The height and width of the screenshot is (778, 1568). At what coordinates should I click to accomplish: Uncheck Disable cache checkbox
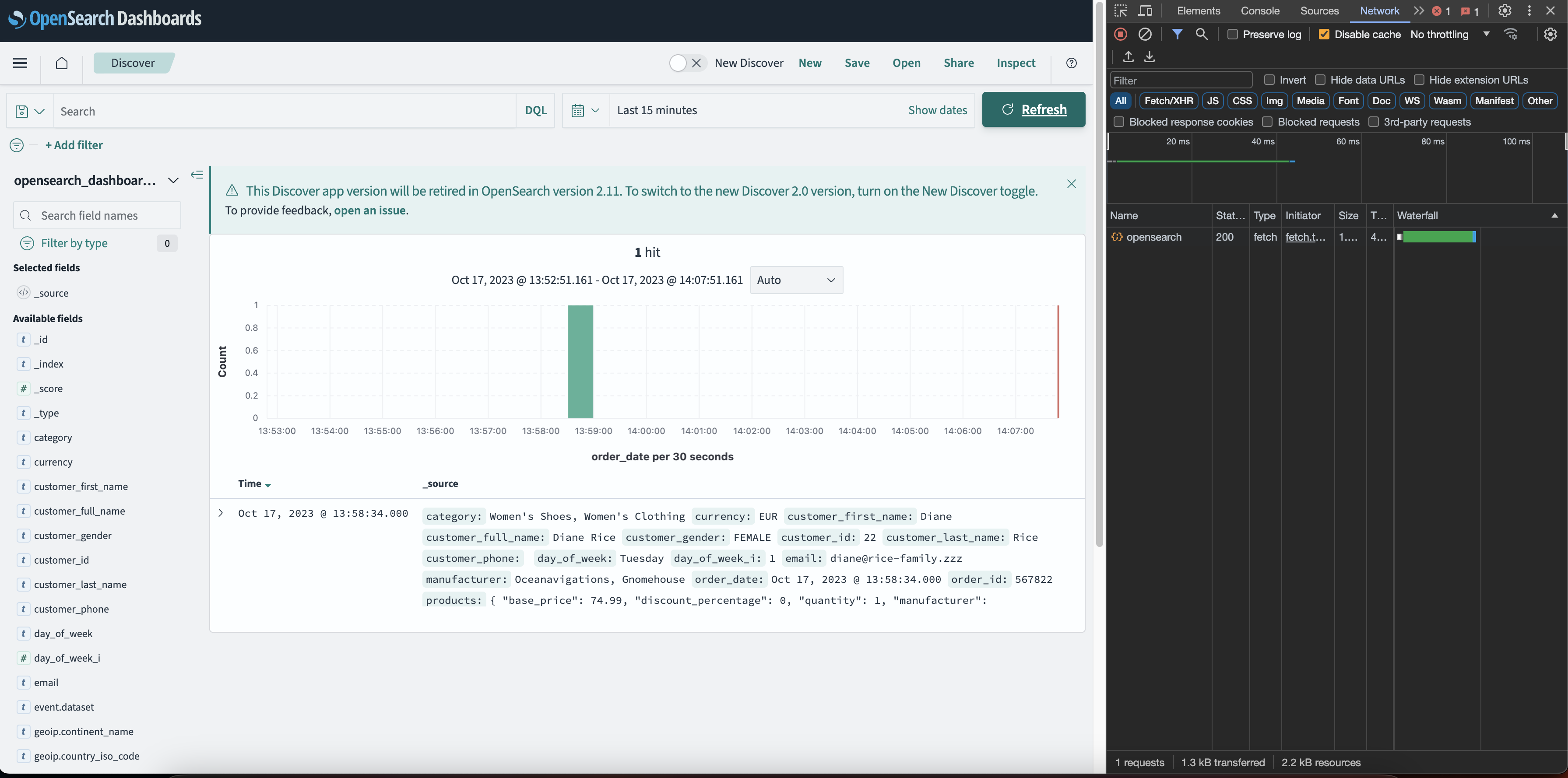coord(1324,35)
